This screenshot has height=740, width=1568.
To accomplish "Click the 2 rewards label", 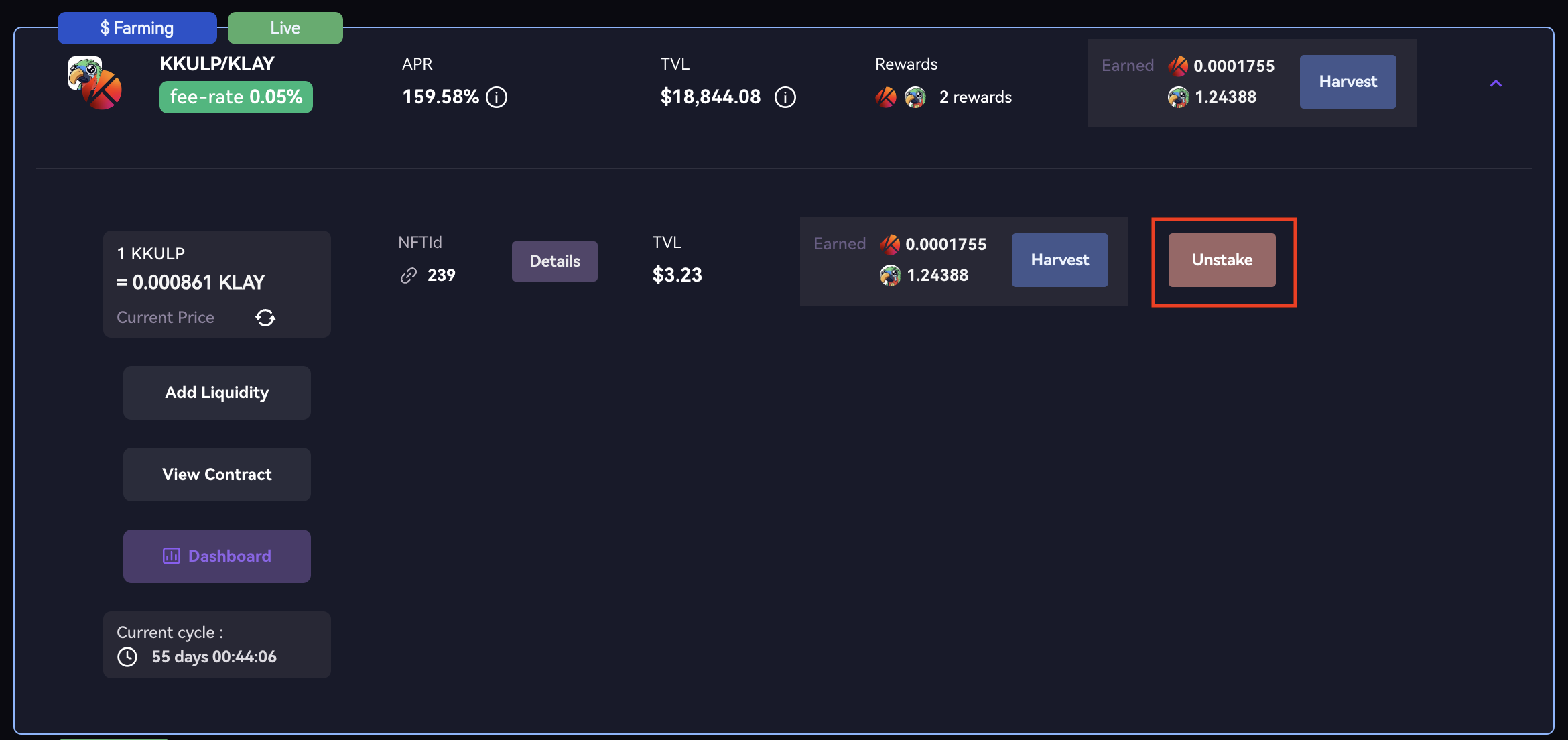I will click(976, 97).
